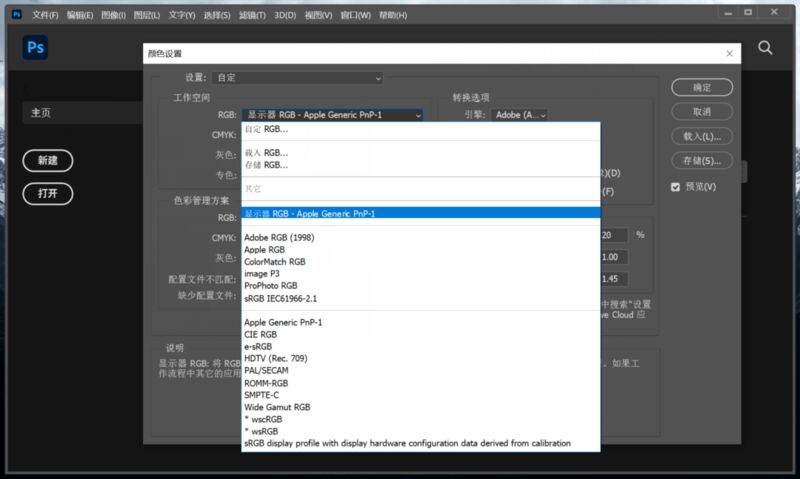The image size is (800, 479).
Task: Select HDTV (Rec. 709) profile
Action: click(421, 359)
